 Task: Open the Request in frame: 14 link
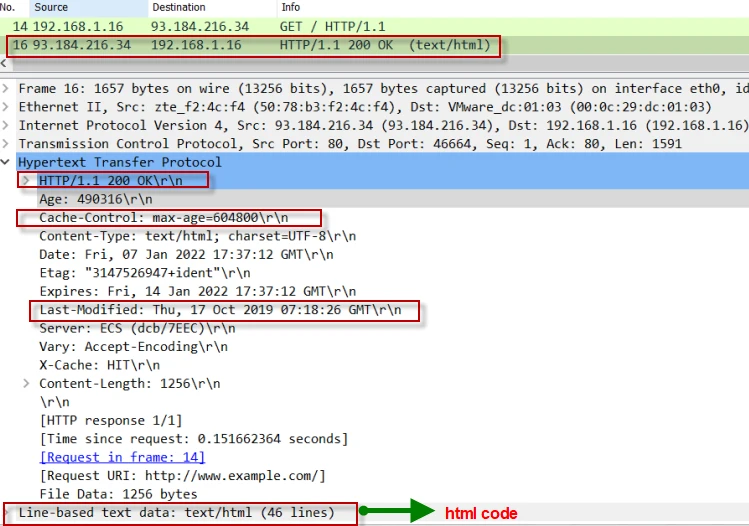tap(122, 457)
